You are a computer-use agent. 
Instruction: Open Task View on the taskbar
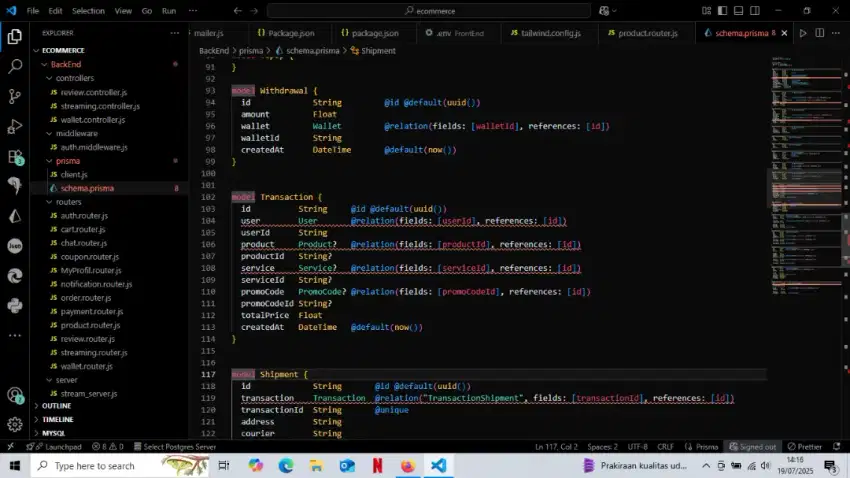click(223, 466)
